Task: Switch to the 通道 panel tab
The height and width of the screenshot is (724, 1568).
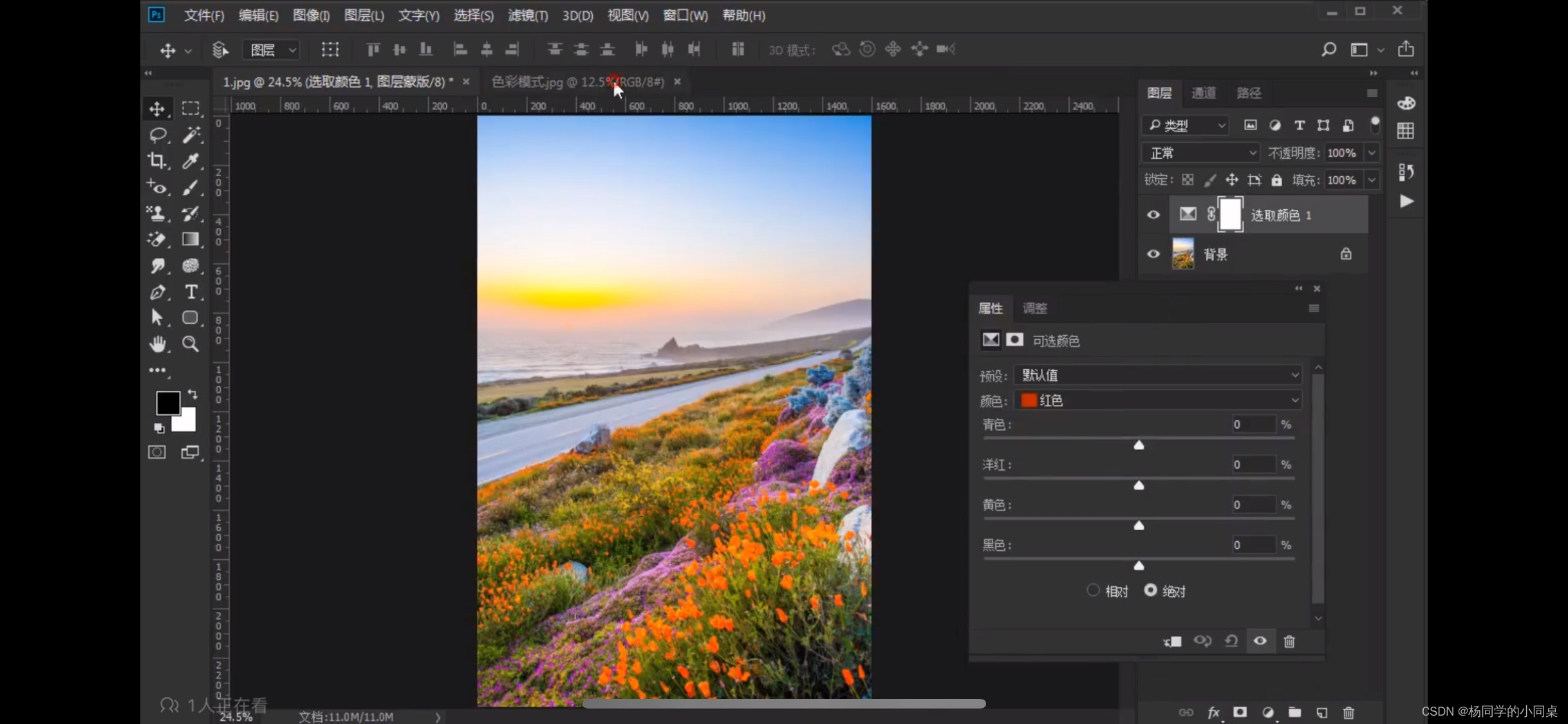Action: coord(1203,93)
